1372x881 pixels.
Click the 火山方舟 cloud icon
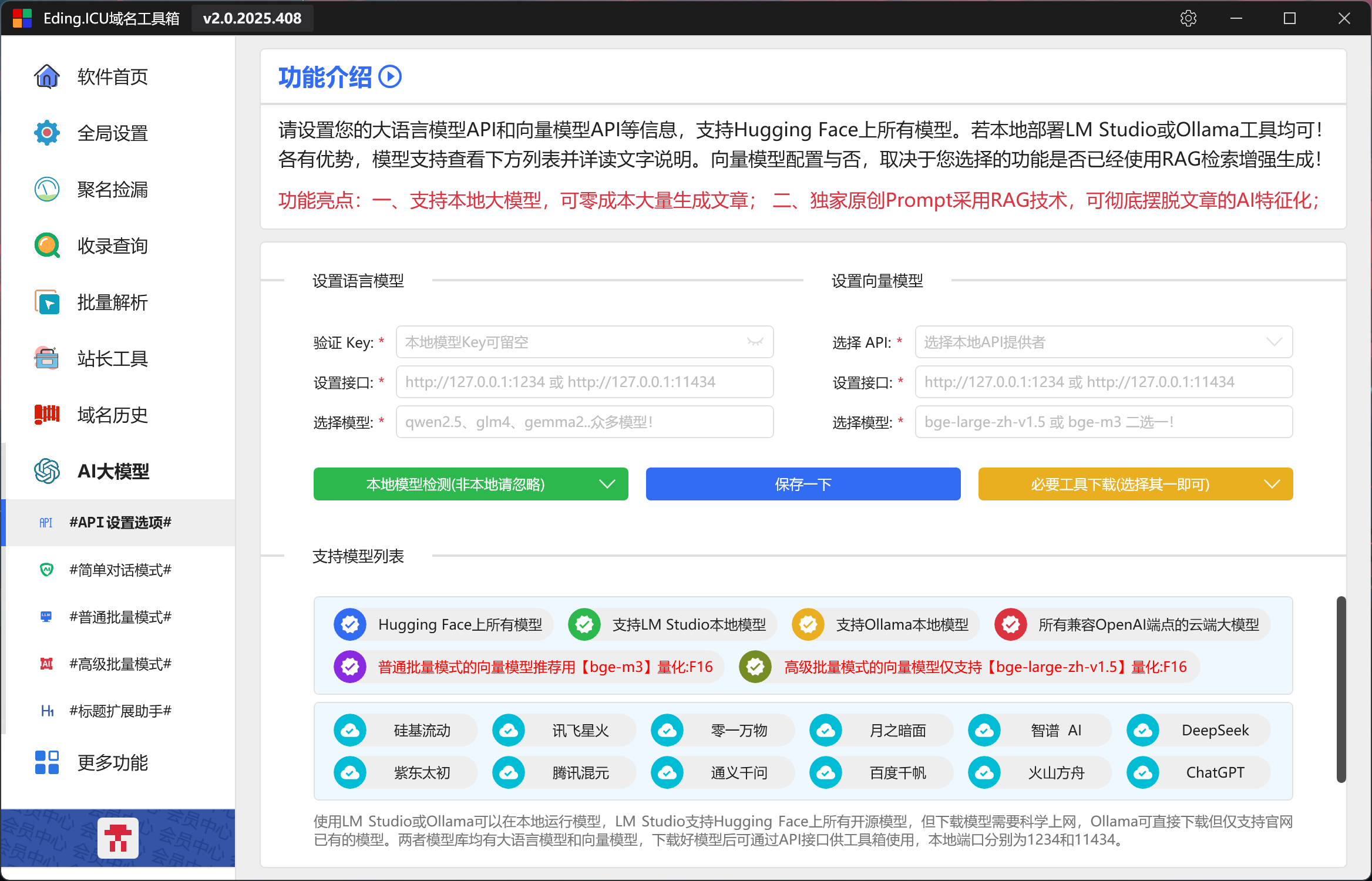[x=984, y=772]
